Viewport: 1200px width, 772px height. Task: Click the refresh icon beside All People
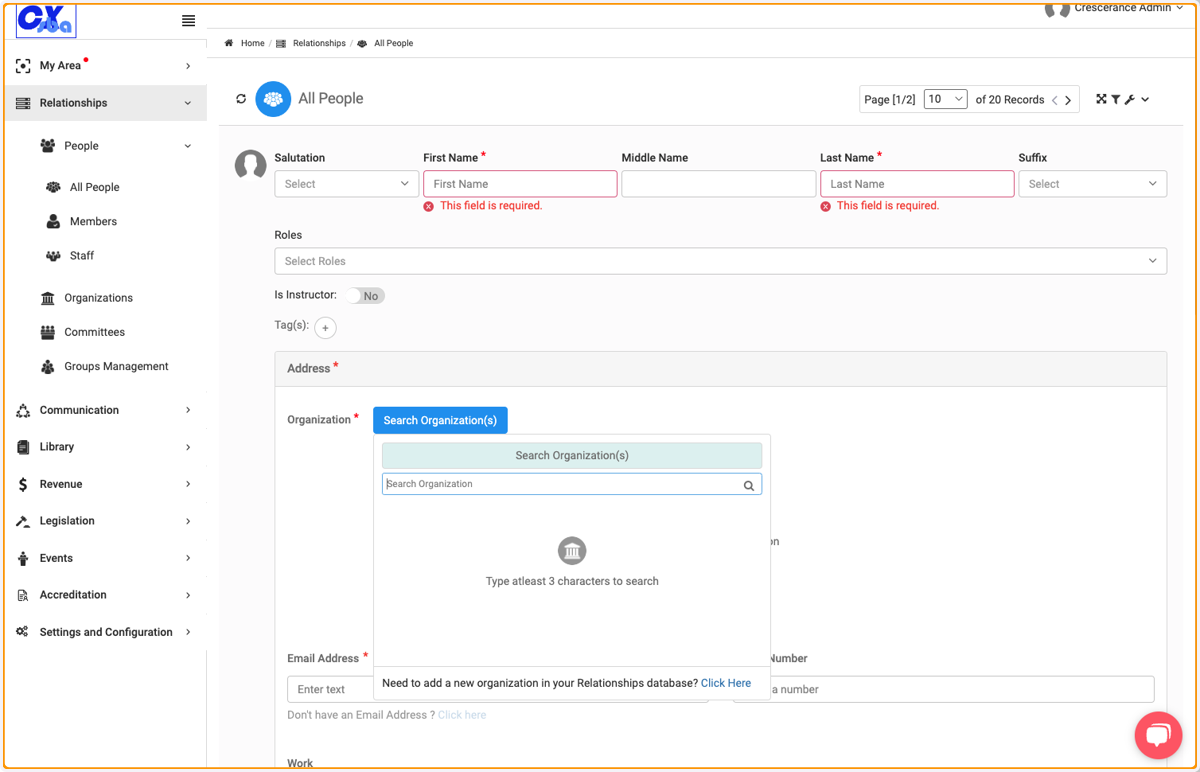[x=241, y=99]
